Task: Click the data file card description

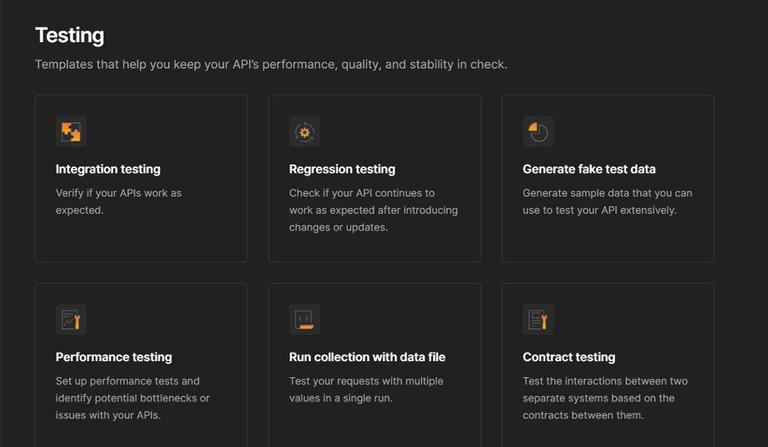Action: pyautogui.click(x=366, y=390)
